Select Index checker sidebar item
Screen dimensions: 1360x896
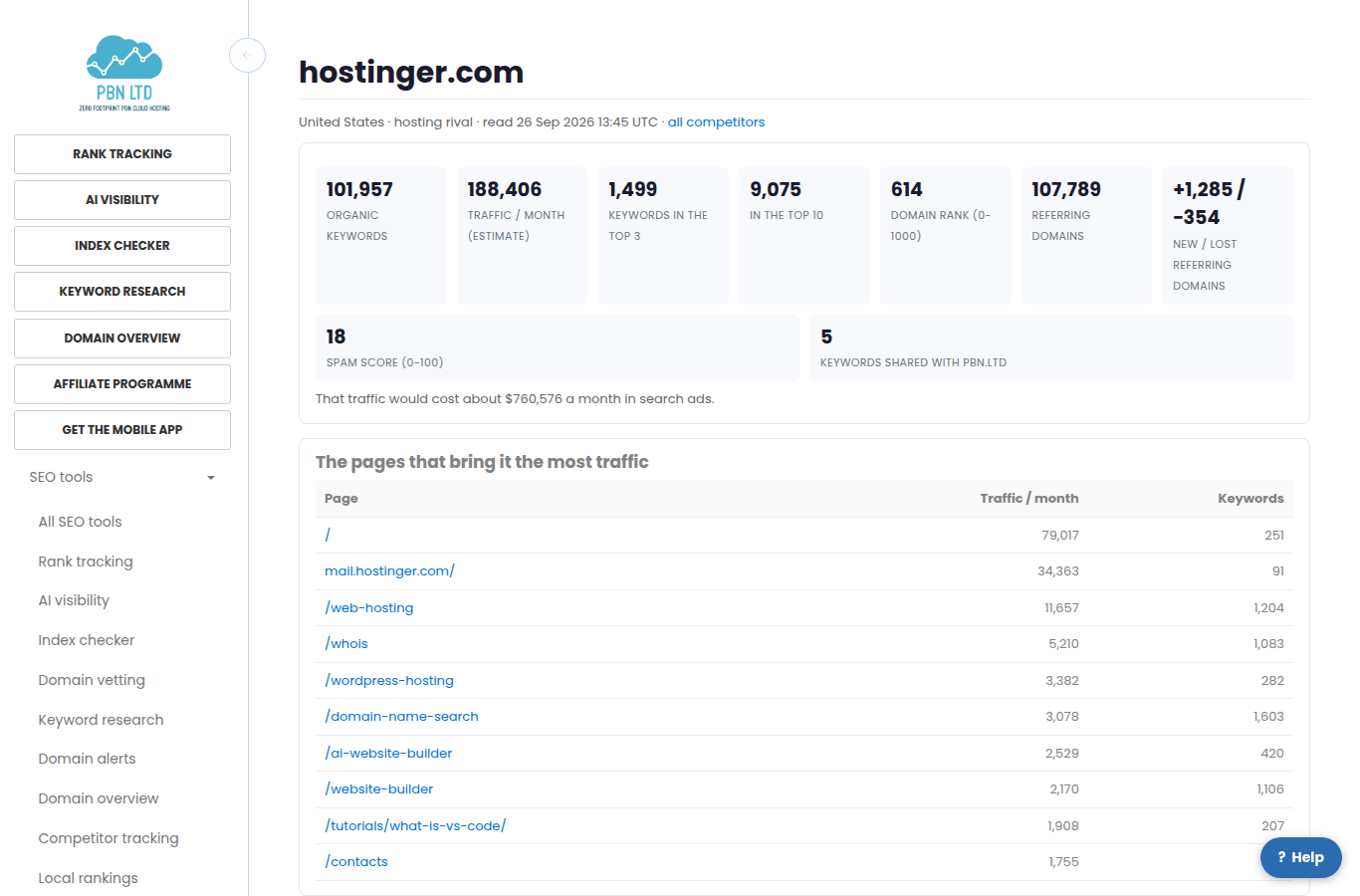[86, 640]
